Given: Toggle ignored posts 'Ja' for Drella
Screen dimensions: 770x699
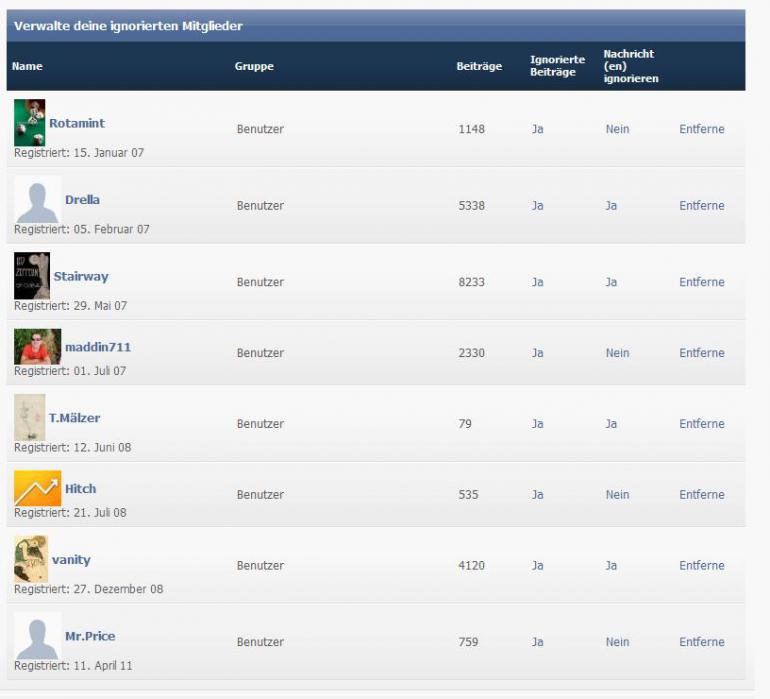Looking at the screenshot, I should pyautogui.click(x=538, y=205).
